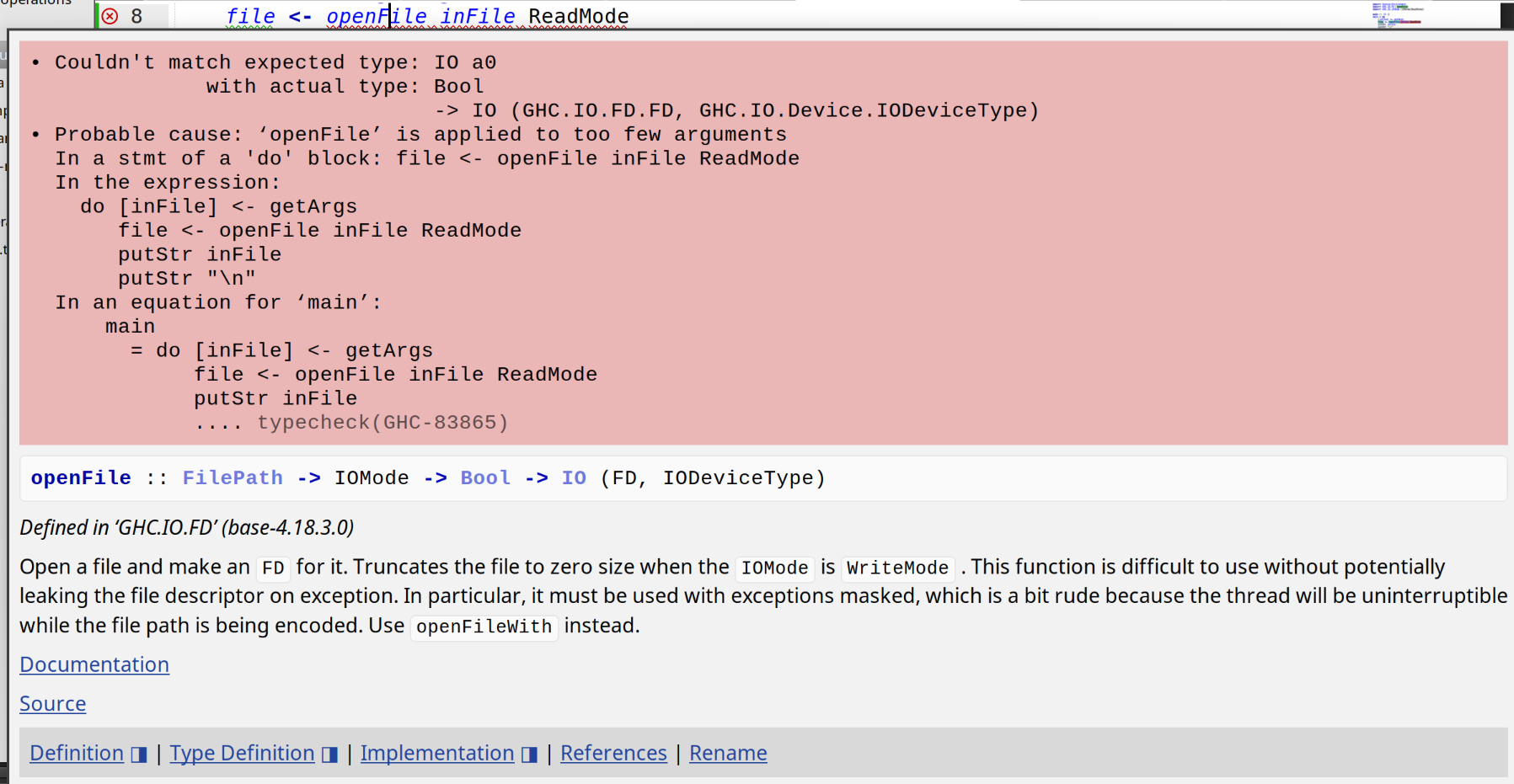Image resolution: width=1514 pixels, height=784 pixels.
Task: Click the inline 'openFileWith' code term
Action: click(x=484, y=627)
